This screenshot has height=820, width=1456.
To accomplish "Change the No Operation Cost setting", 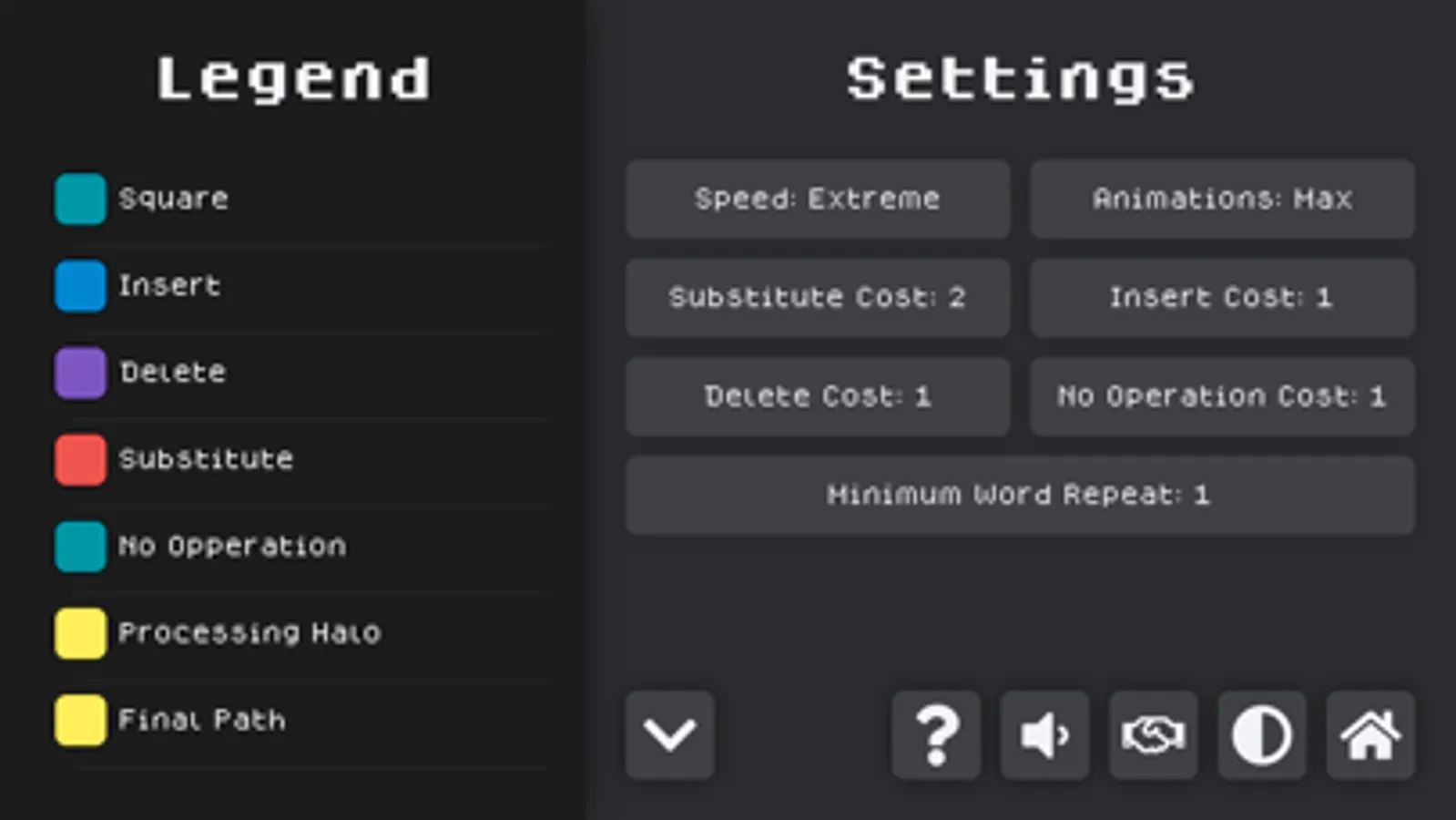I will pyautogui.click(x=1222, y=396).
